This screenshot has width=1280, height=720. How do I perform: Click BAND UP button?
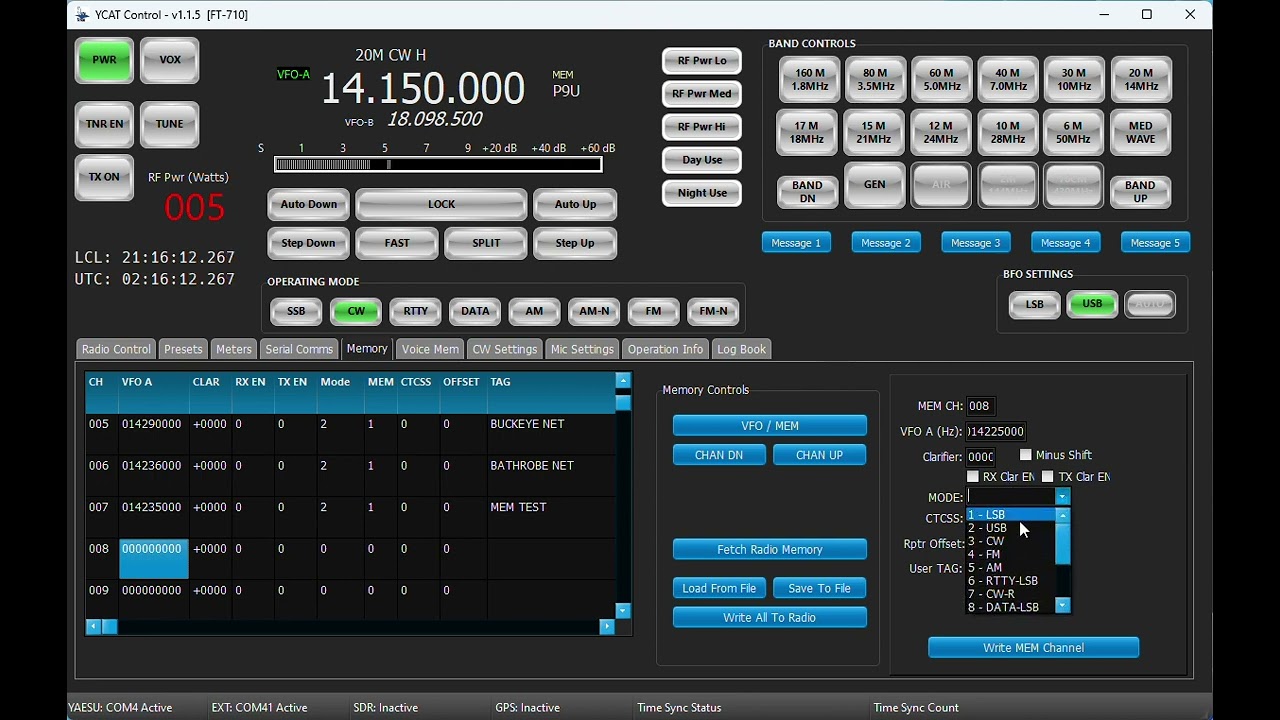point(1140,192)
